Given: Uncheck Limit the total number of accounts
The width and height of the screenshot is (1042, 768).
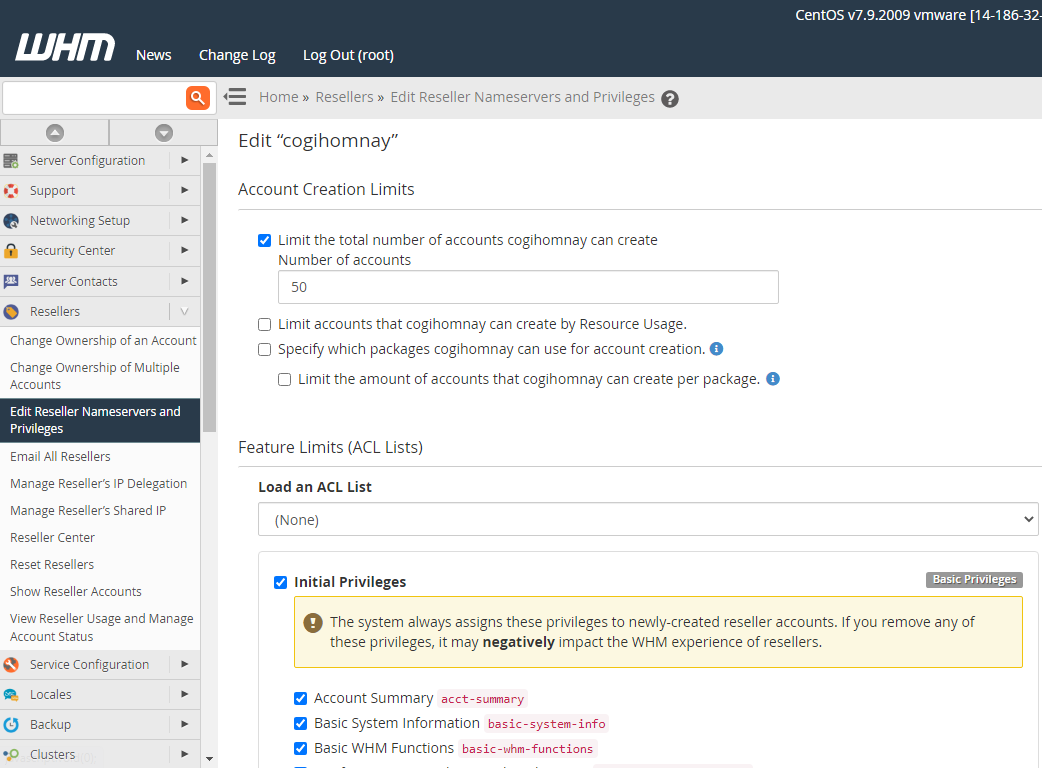Looking at the screenshot, I should (265, 240).
